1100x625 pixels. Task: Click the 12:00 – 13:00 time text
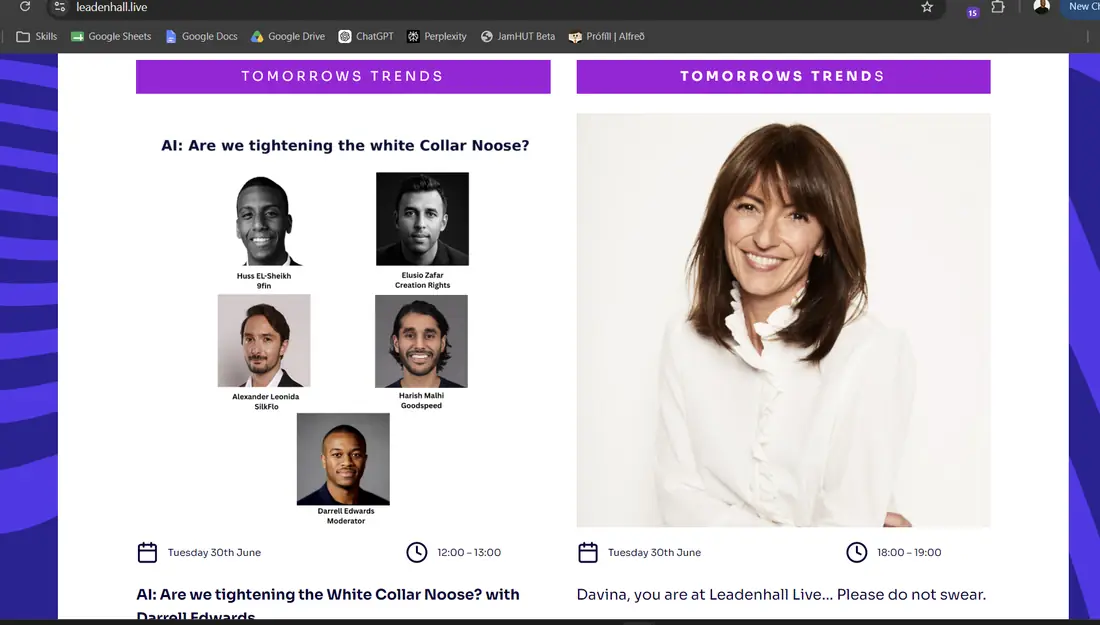tap(469, 553)
